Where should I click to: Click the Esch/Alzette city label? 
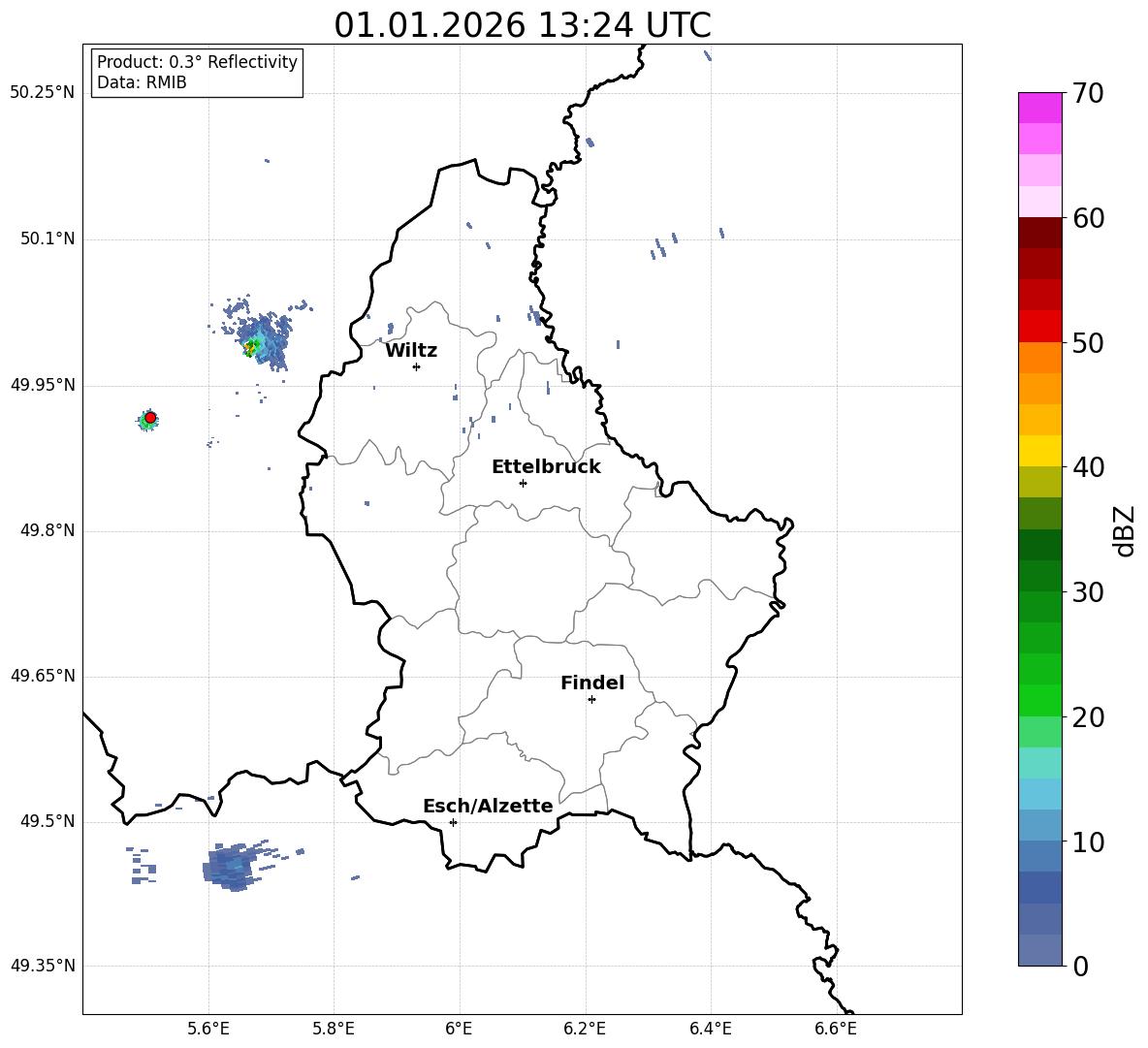pos(488,807)
